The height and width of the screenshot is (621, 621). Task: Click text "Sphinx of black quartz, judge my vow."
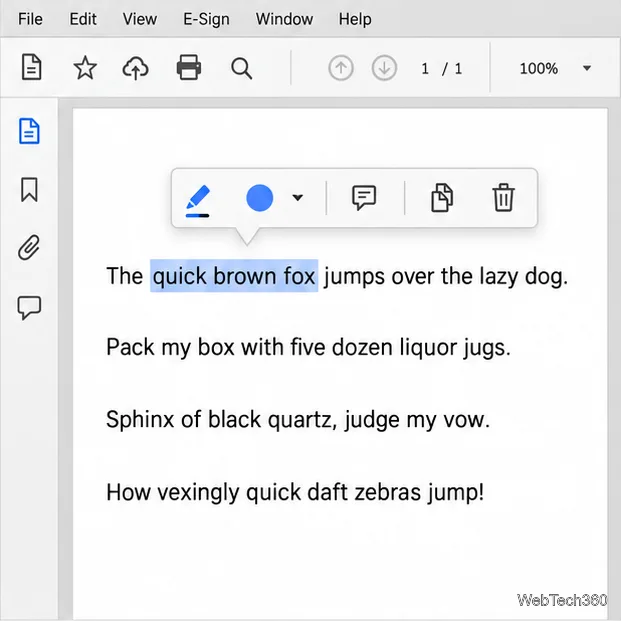click(298, 420)
